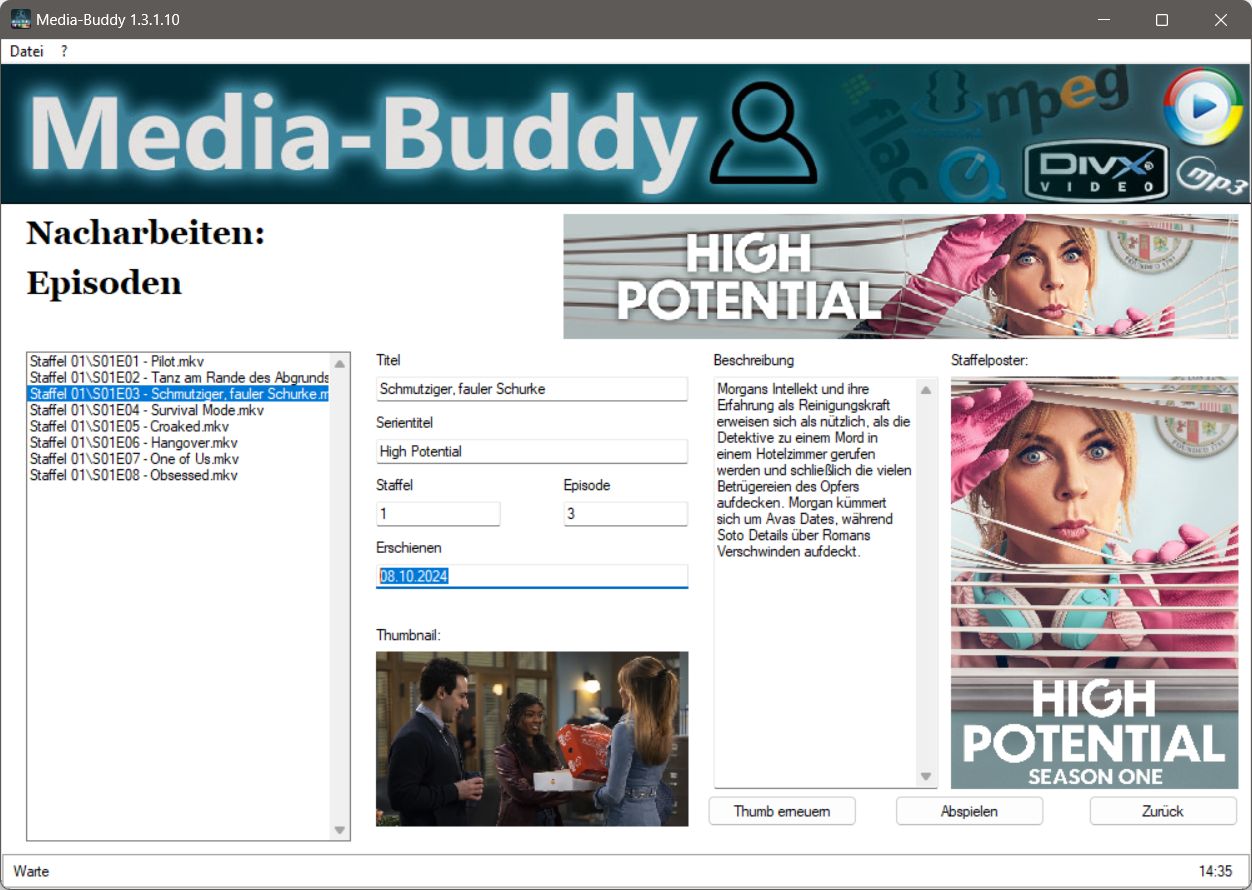
Task: Click the Zurück button
Action: pos(1163,811)
